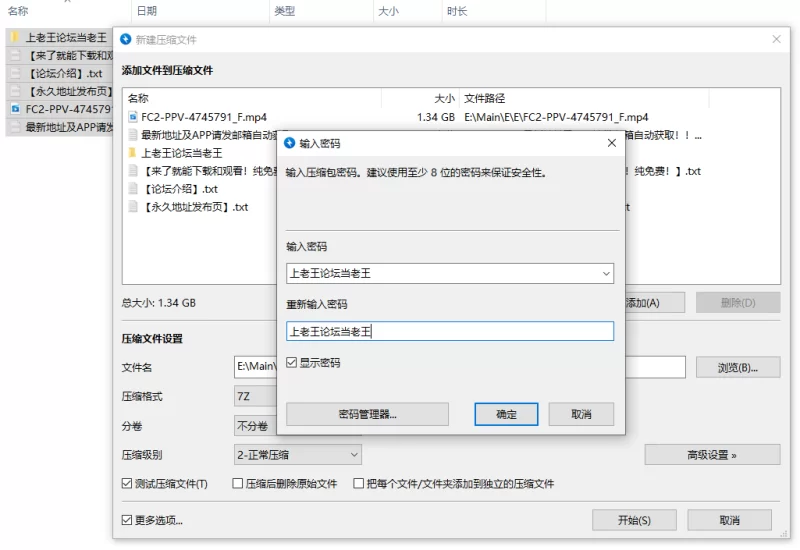Select 【永久地址发布页】.txt row name in archive list
800x550 pixels.
pos(194,207)
